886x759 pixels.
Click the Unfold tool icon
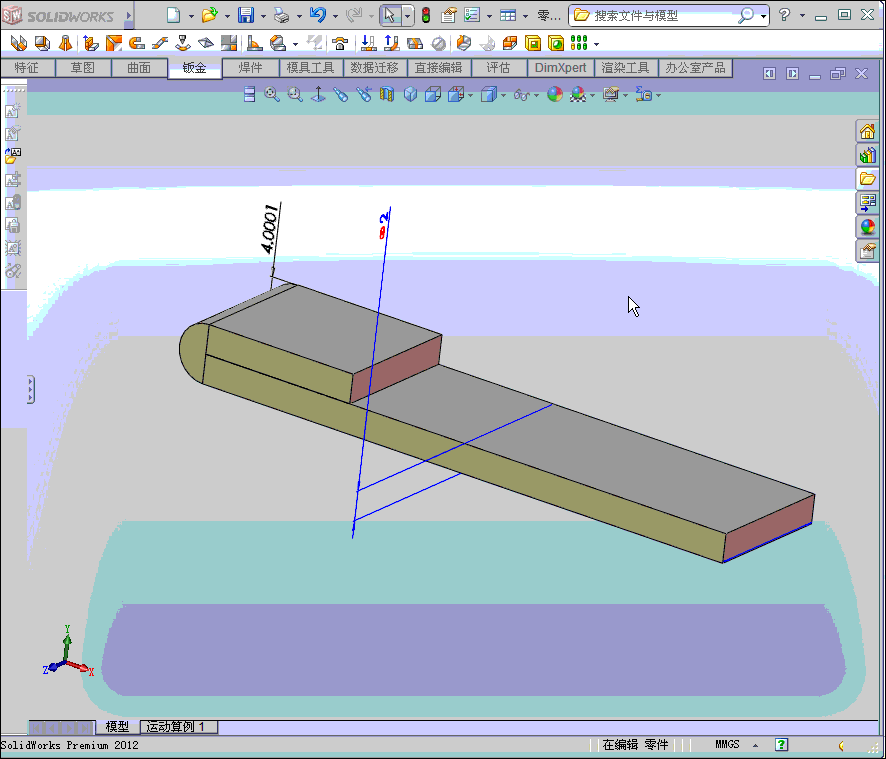tap(368, 43)
